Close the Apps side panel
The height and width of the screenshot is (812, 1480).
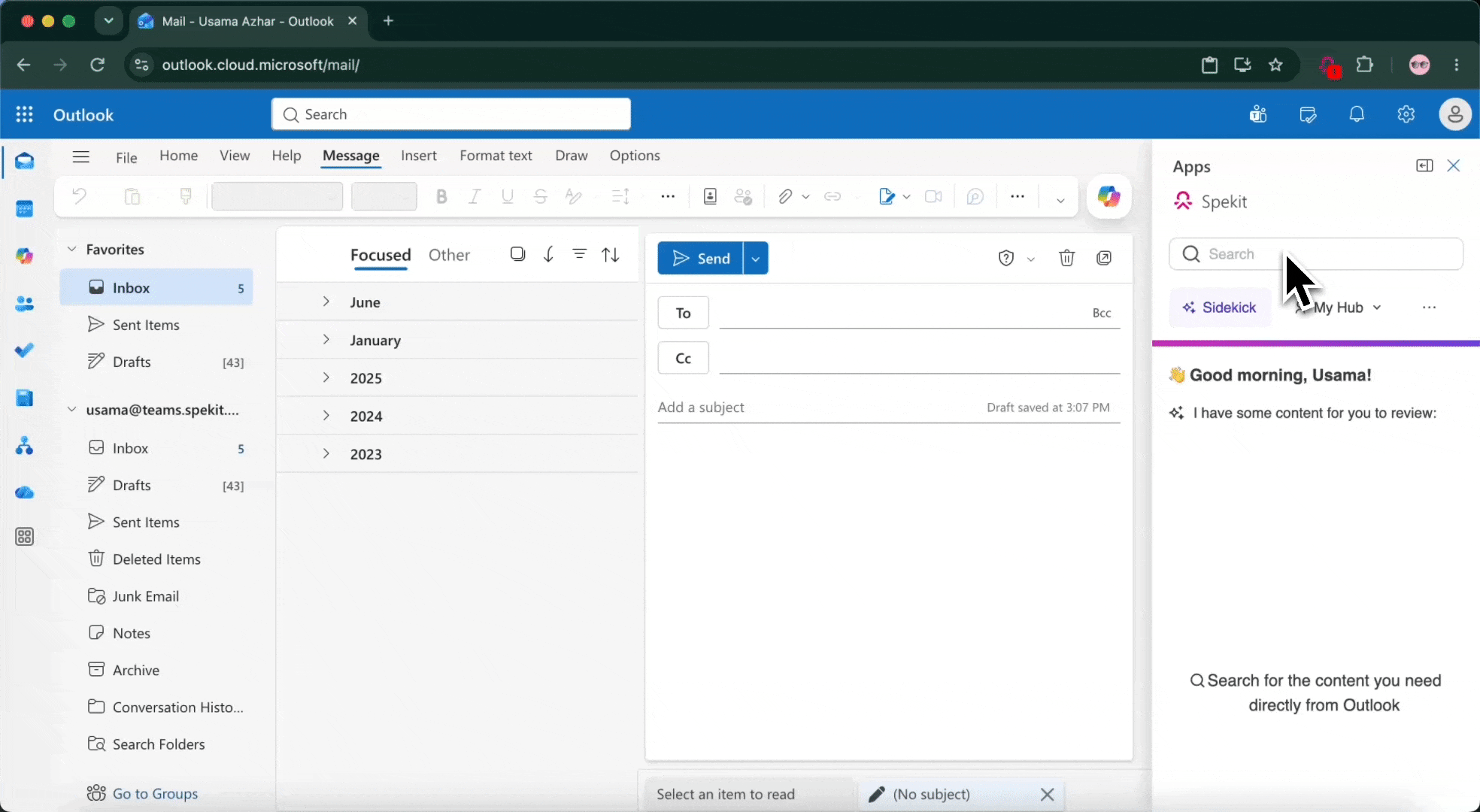tap(1454, 165)
